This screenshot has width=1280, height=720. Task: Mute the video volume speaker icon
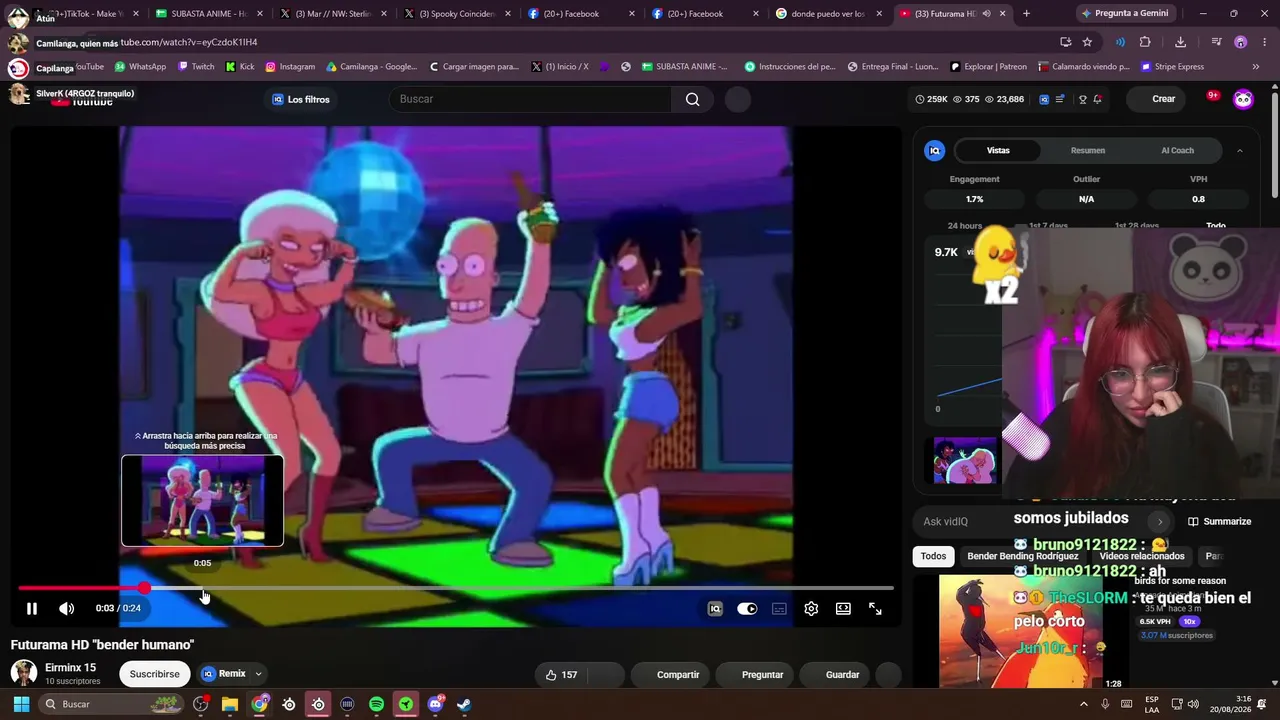[x=66, y=608]
